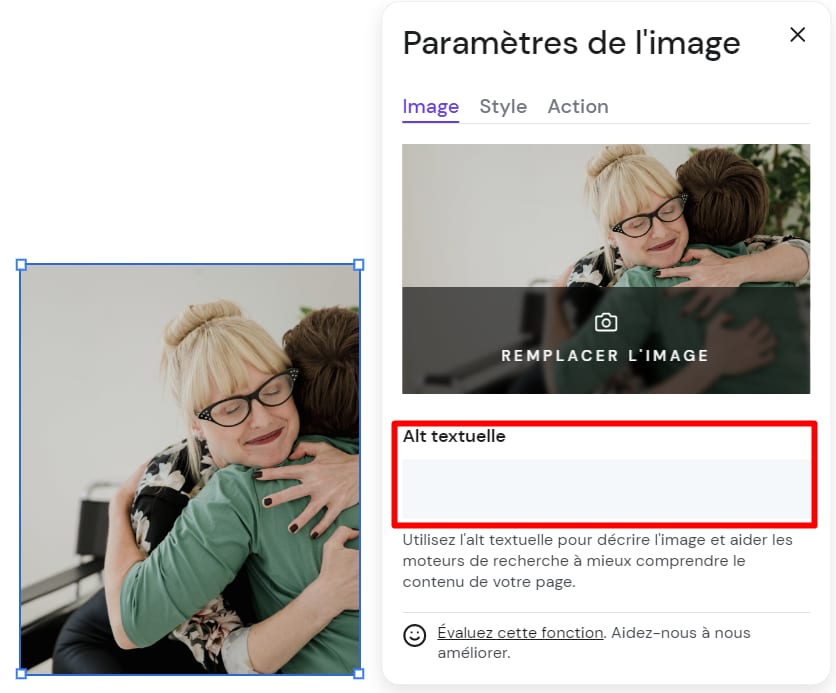Select the top-right resize handle of image
Viewport: 836px width, 693px height.
coord(359,264)
